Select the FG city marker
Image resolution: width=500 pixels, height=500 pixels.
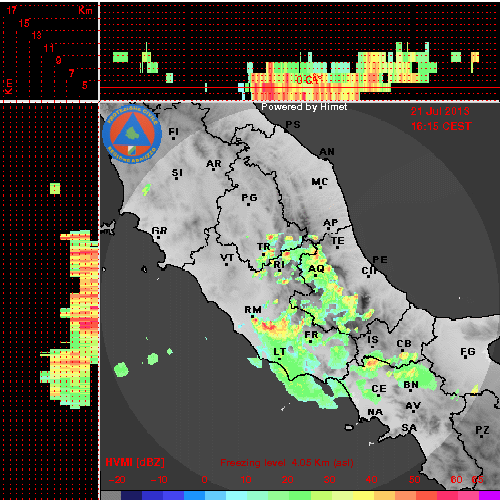[x=467, y=358]
